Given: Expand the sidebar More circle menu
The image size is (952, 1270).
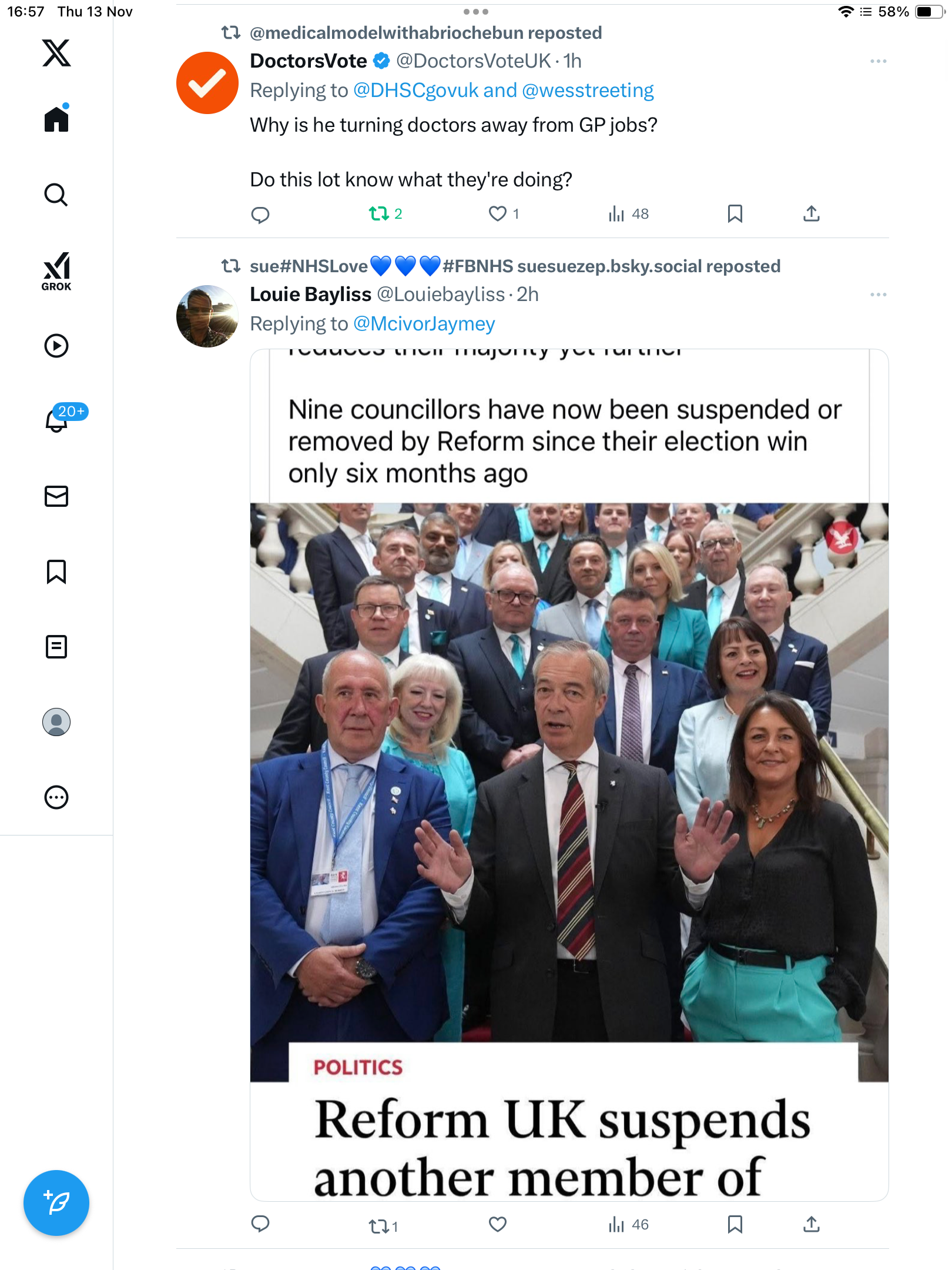Looking at the screenshot, I should point(56,797).
